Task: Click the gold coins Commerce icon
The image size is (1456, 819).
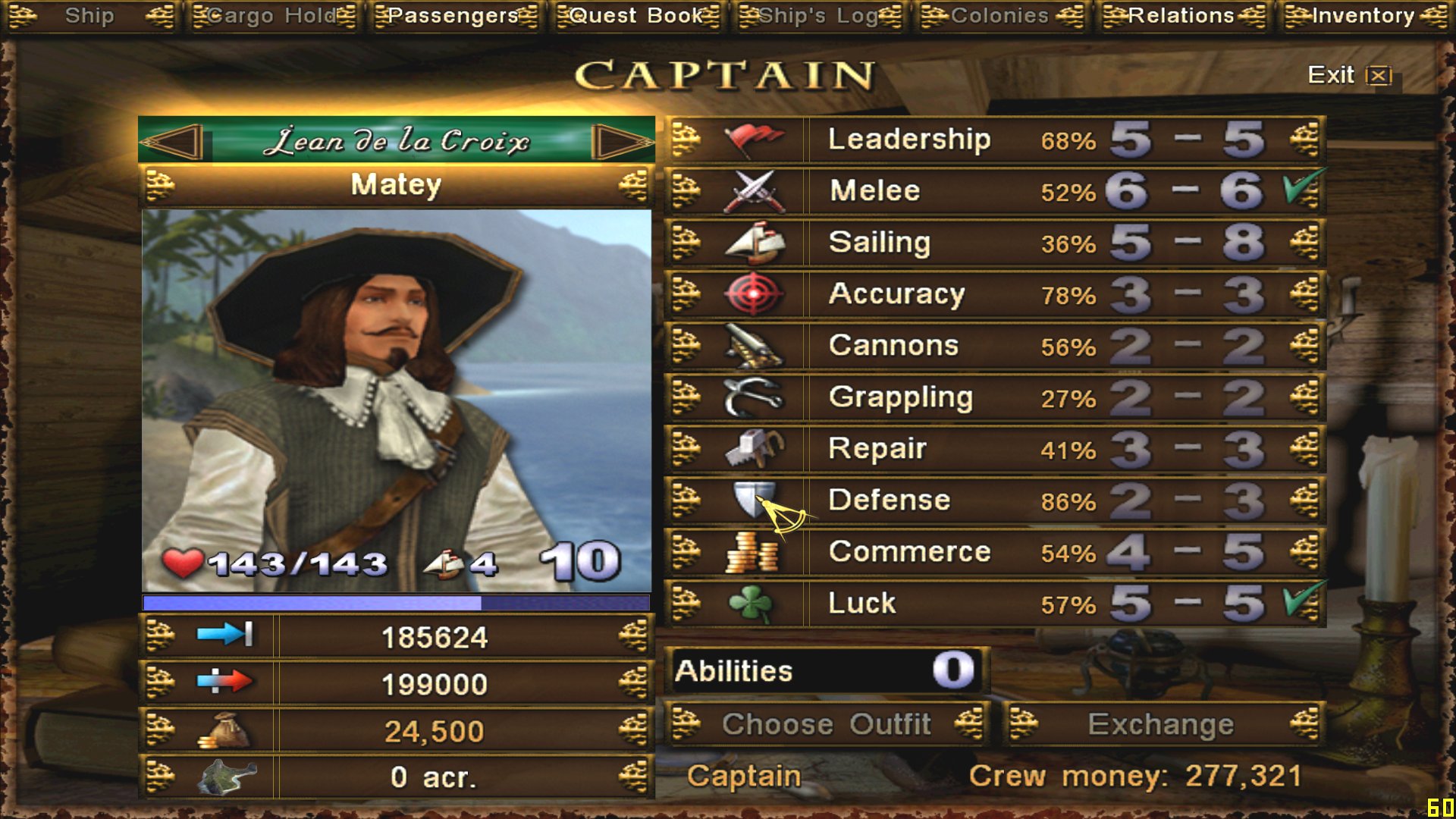Action: click(752, 552)
